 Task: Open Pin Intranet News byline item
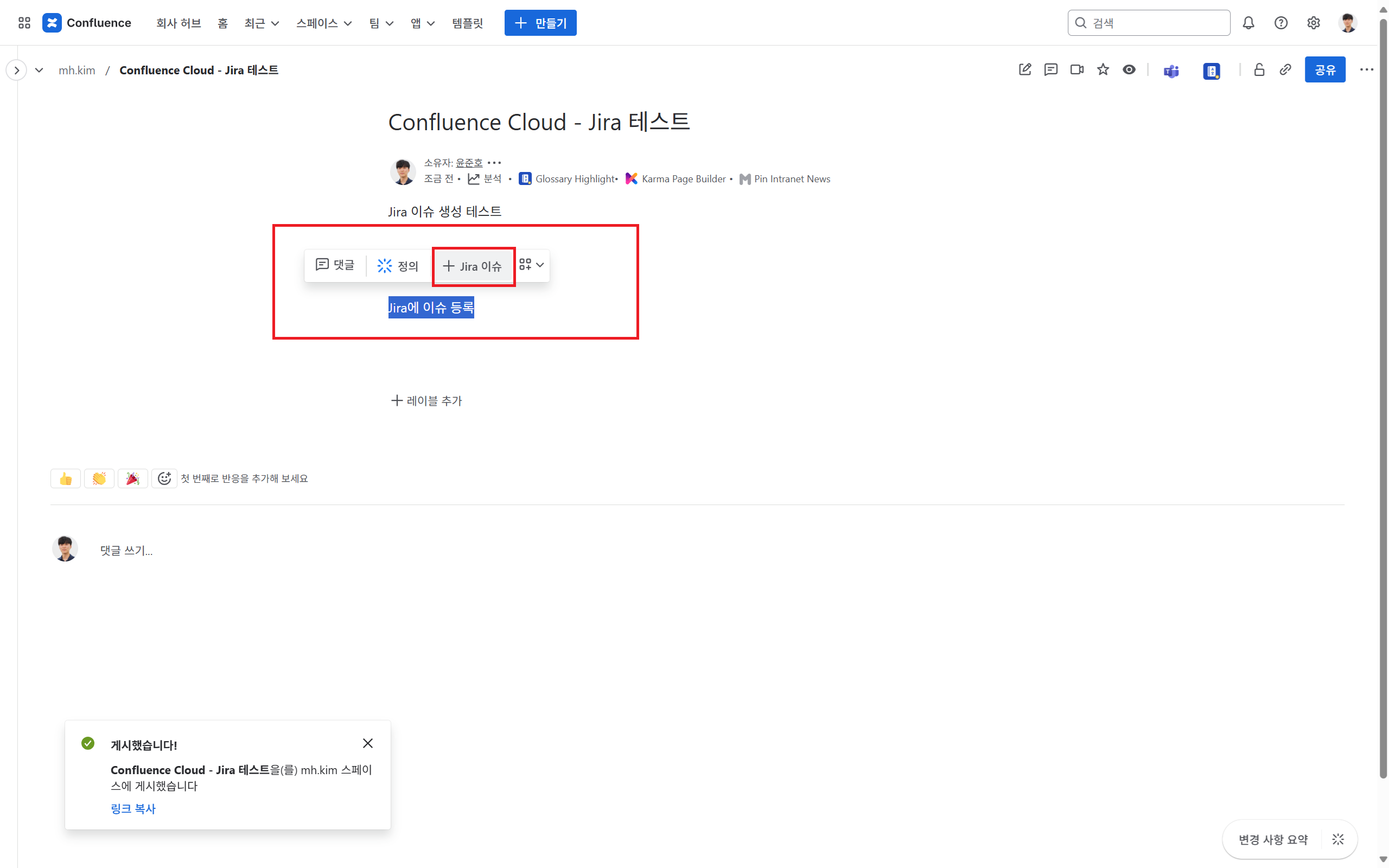click(785, 179)
